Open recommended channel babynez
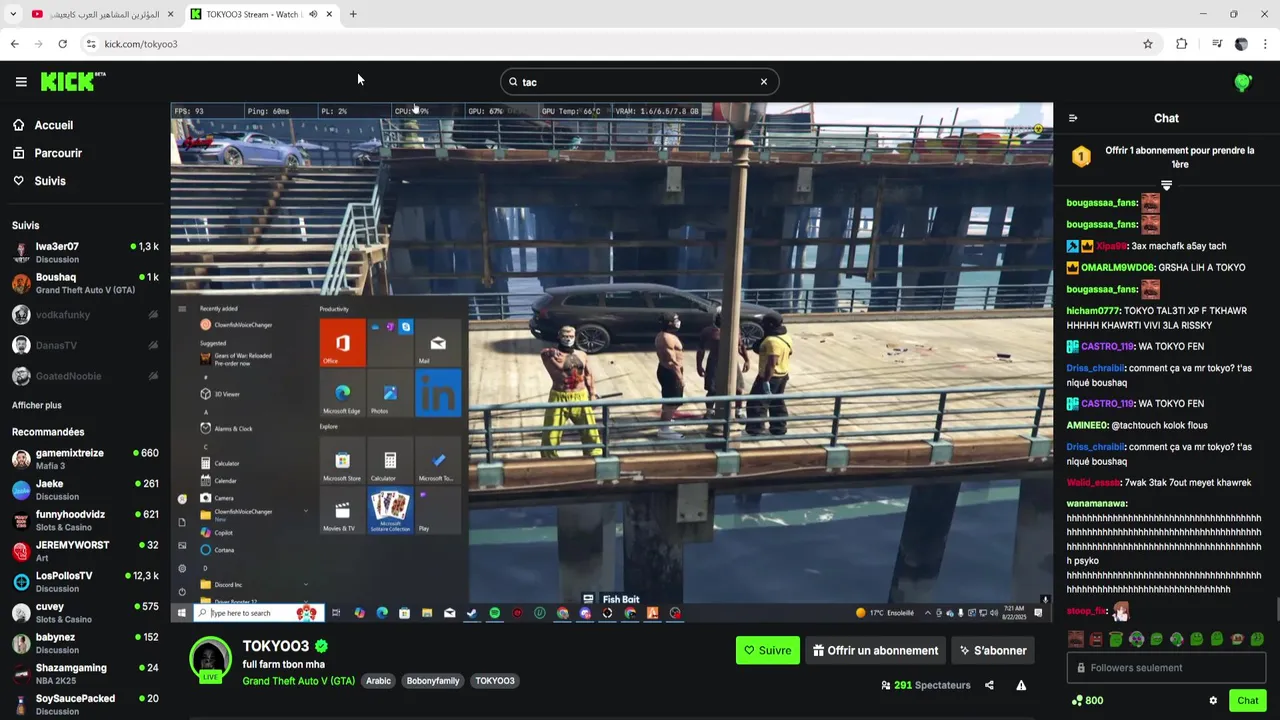Screen dimensions: 1280x720 pos(85,643)
